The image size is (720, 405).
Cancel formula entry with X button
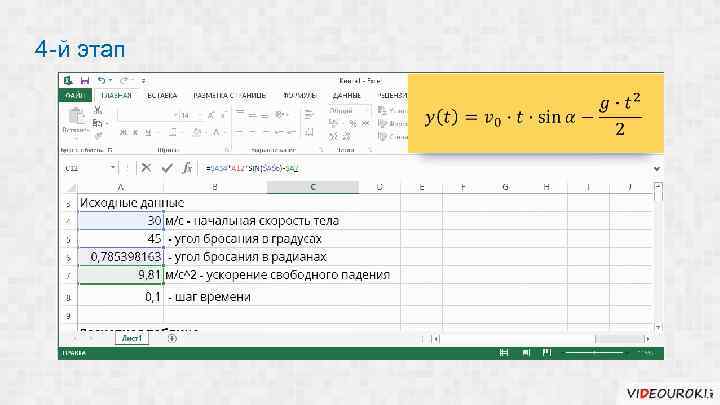[146, 168]
